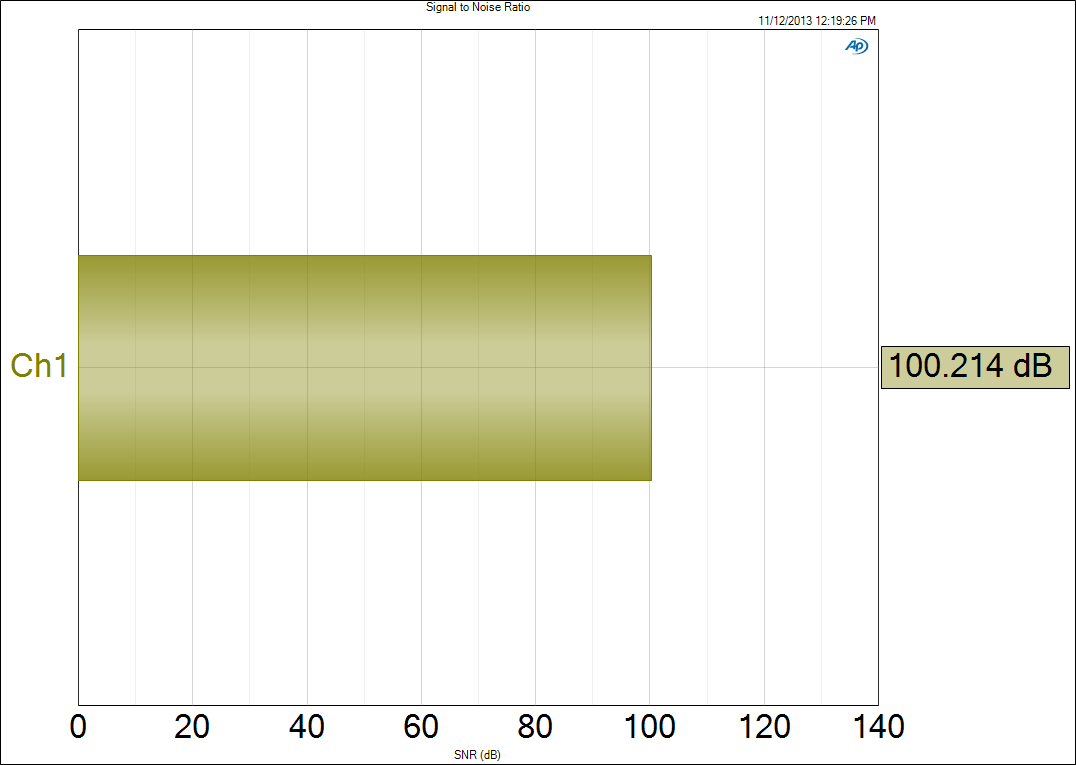
Task: Select the Ch1 SNR bar
Action: pyautogui.click(x=364, y=368)
